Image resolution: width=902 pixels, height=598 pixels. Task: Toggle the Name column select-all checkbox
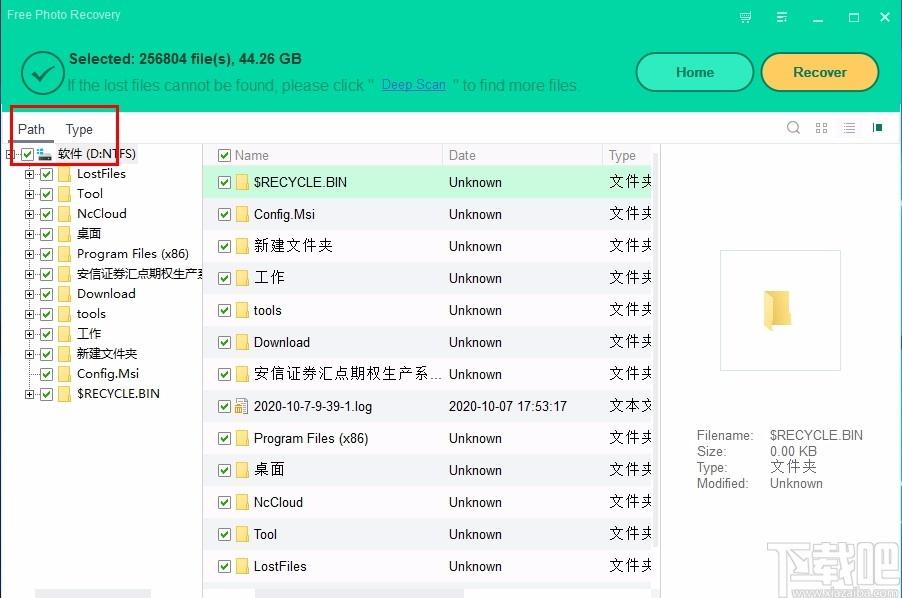click(x=224, y=156)
